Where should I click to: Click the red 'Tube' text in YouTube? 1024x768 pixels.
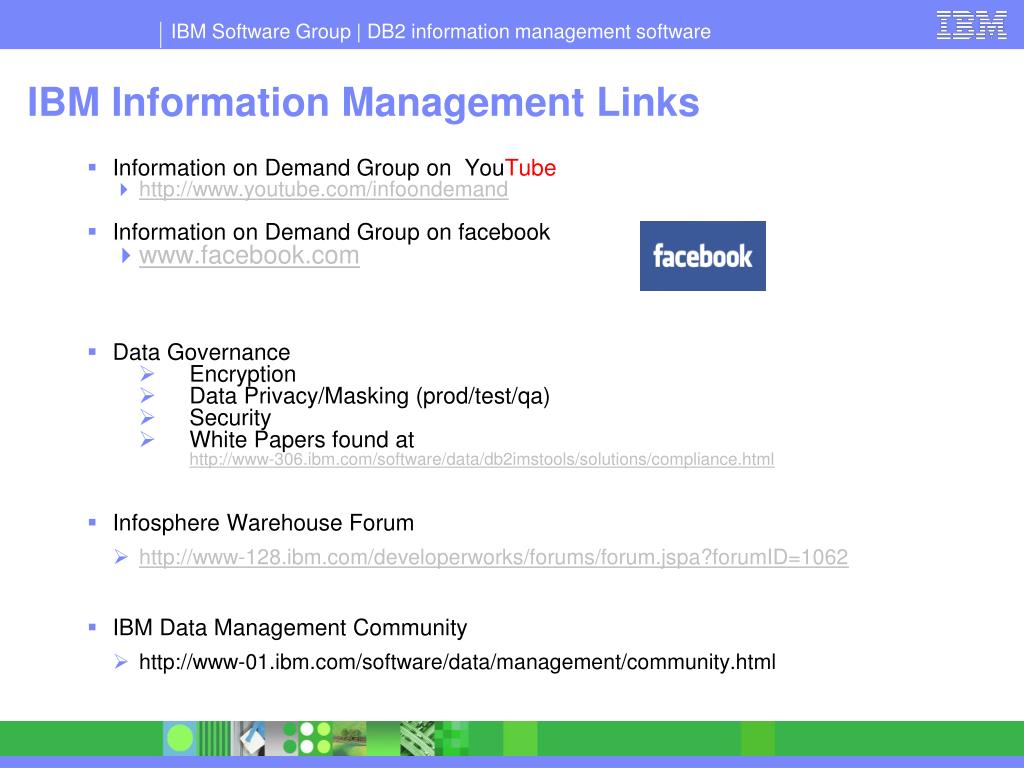click(530, 168)
